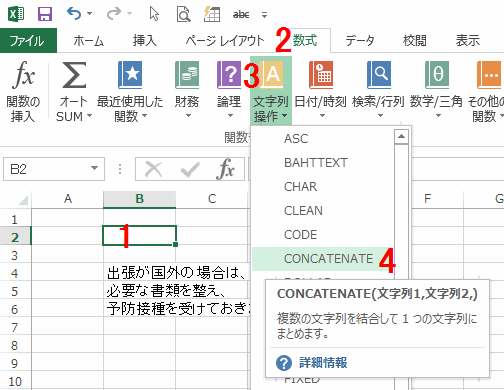Screen dimensions: 504x390
Task: Select row 7 header
Action: [15, 328]
